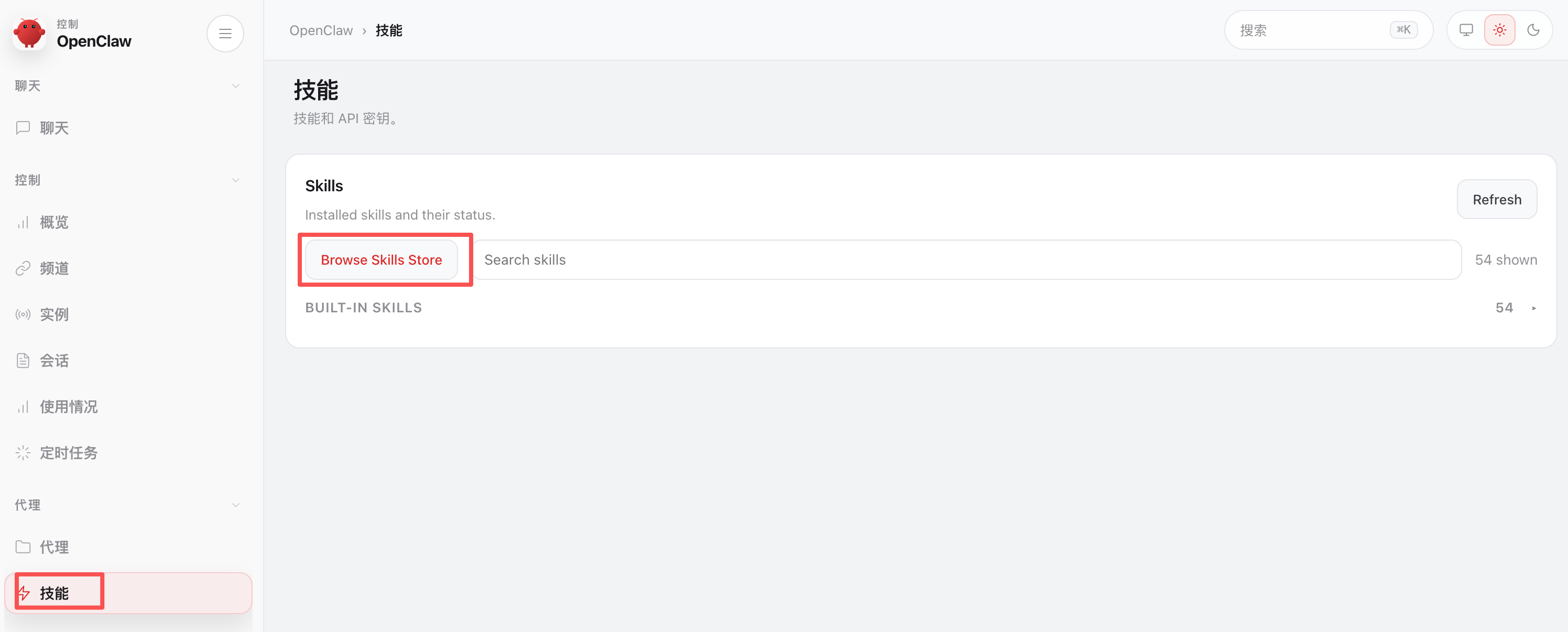Open the 定时任务 scheduled tasks page
This screenshot has height=632, width=1568.
point(68,453)
